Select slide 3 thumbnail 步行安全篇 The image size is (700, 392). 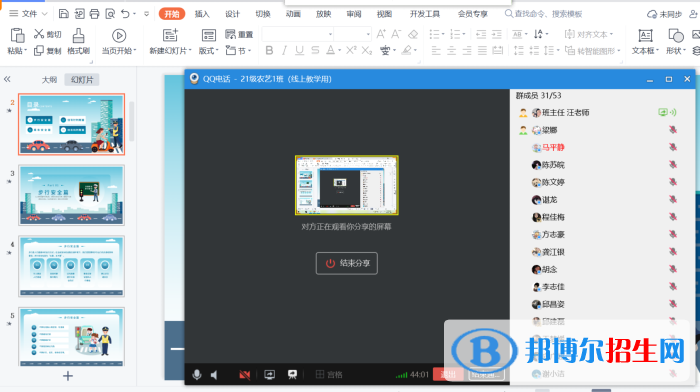point(71,195)
